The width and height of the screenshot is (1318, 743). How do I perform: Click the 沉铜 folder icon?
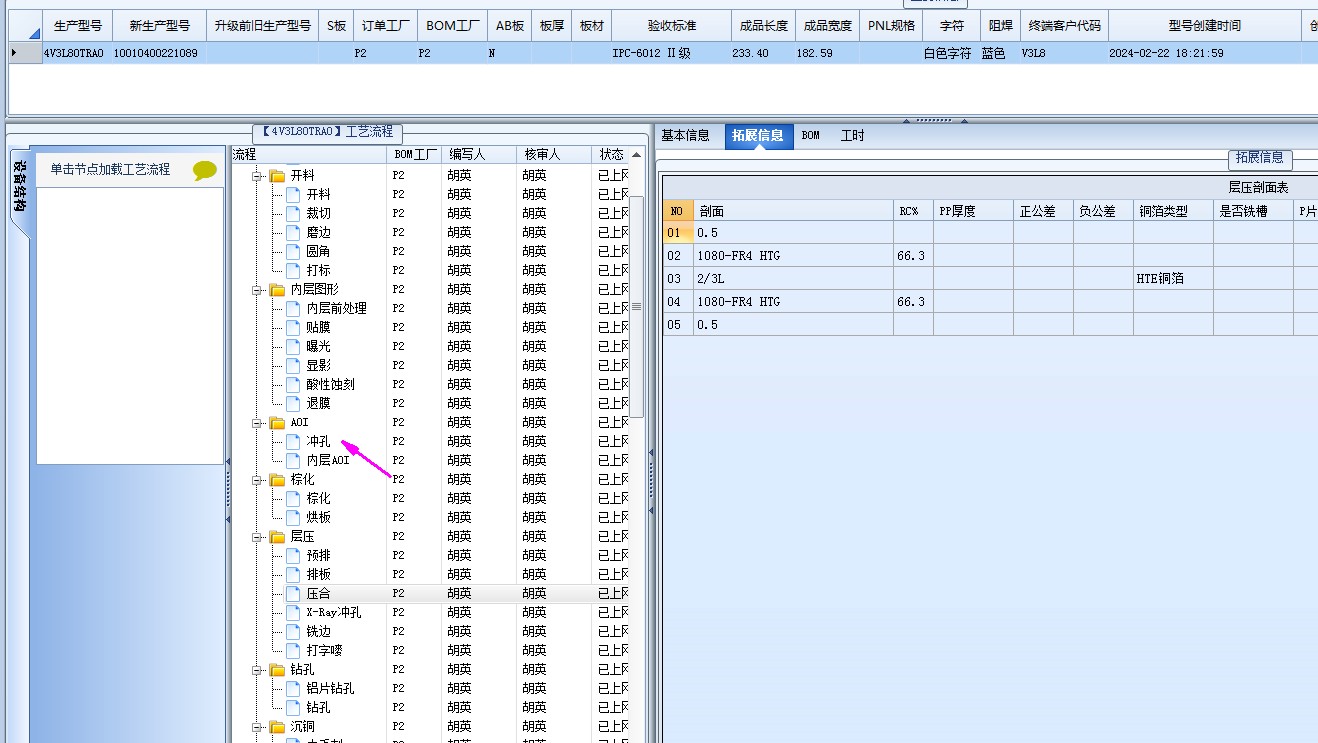point(277,726)
